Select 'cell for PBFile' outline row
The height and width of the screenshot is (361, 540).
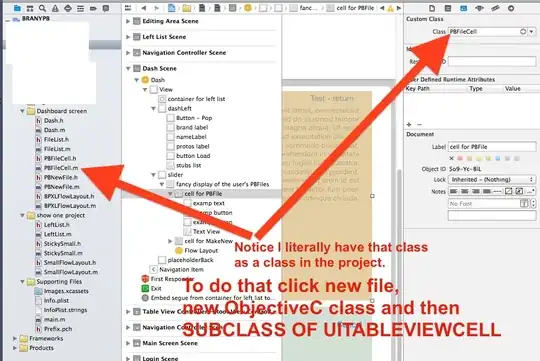coord(203,194)
